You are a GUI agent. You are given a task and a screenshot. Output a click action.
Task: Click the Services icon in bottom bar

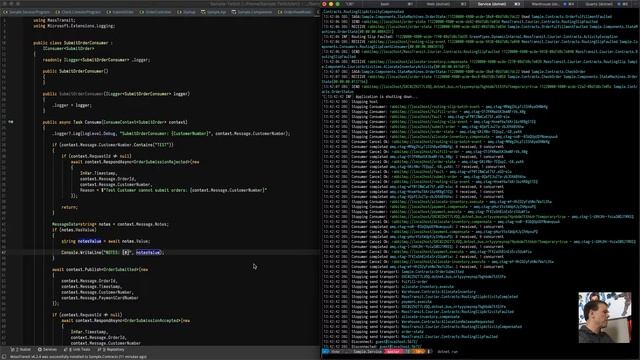point(40,349)
